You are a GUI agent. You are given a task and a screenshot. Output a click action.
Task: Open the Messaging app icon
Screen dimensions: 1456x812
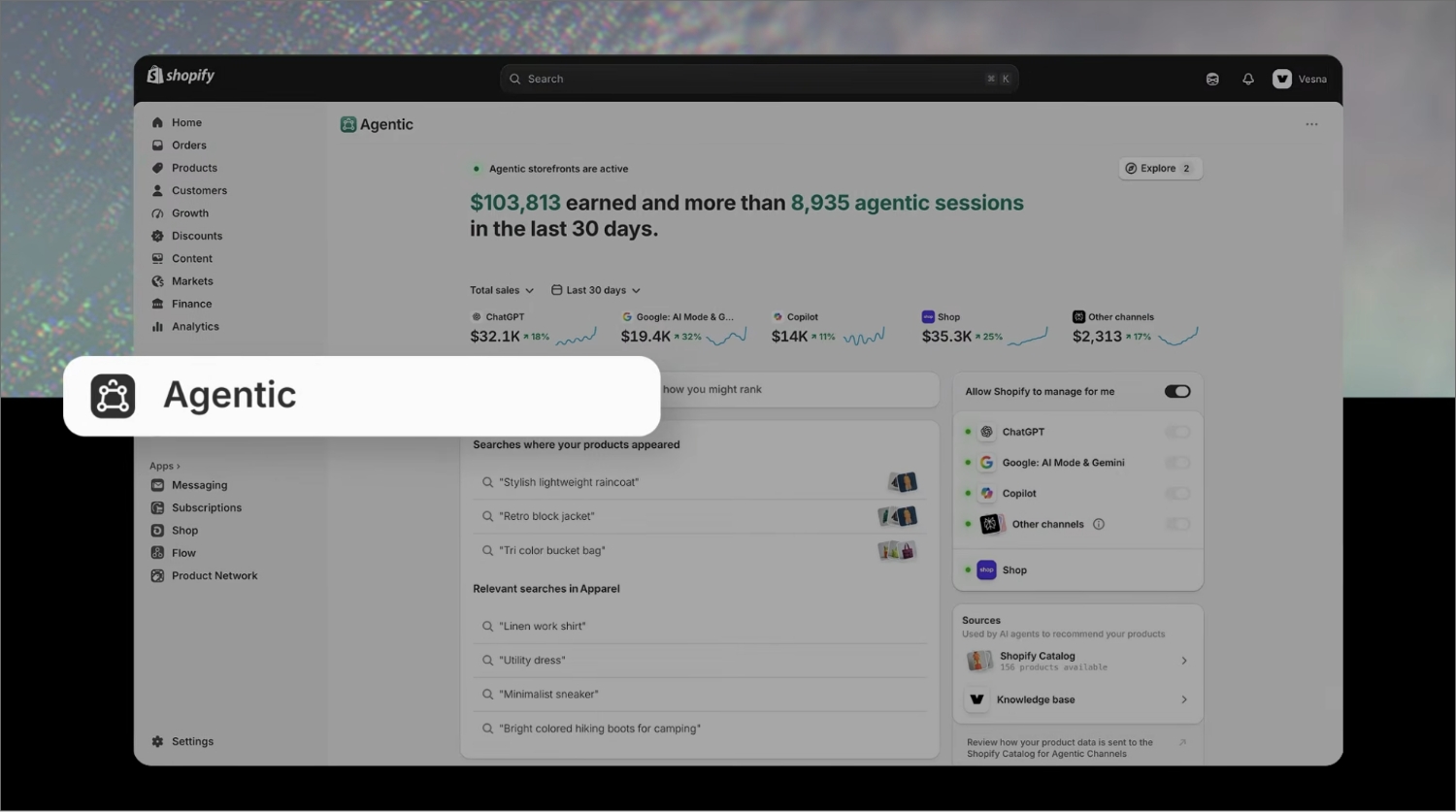pos(157,485)
